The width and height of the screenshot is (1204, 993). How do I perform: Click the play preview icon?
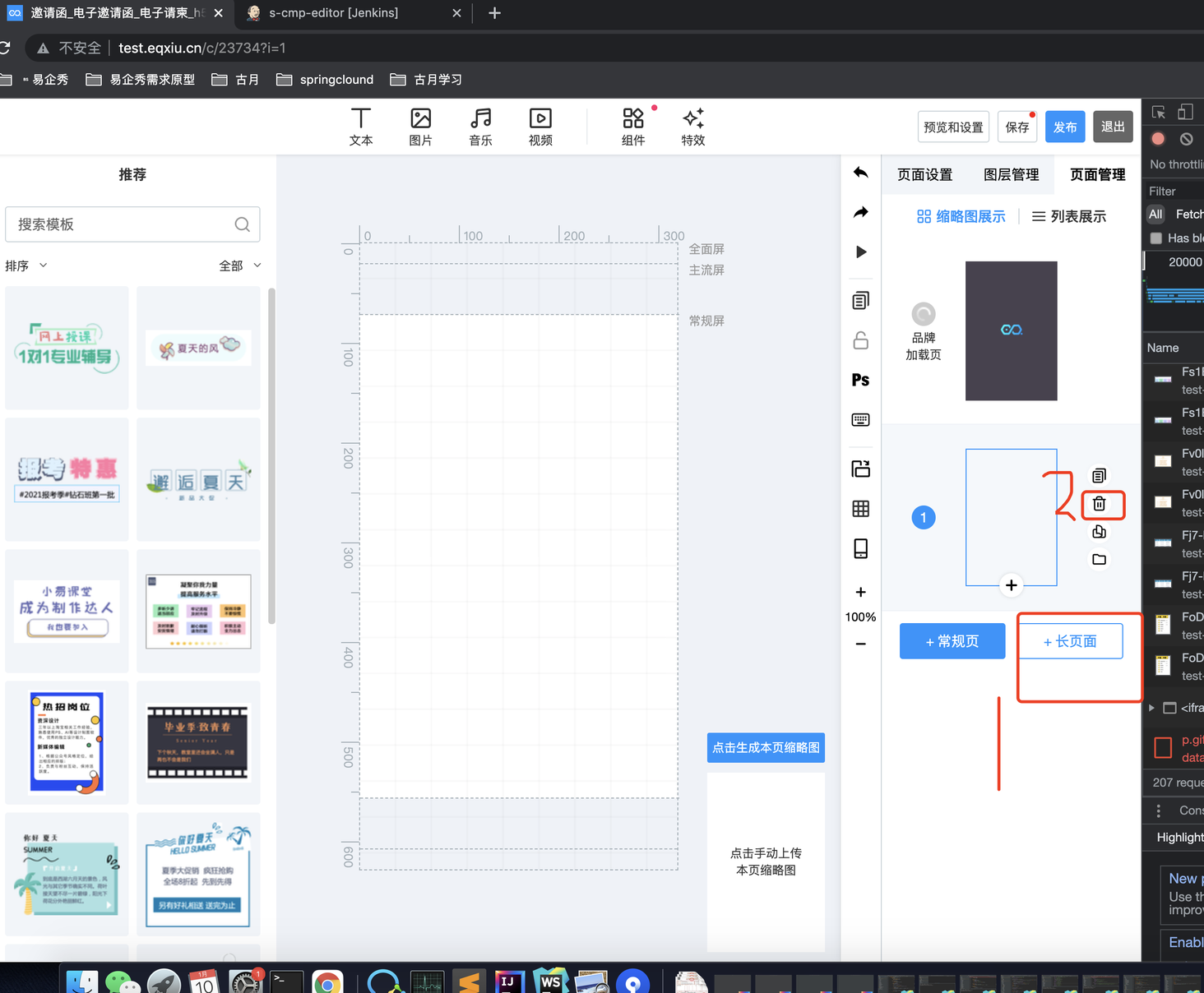860,252
